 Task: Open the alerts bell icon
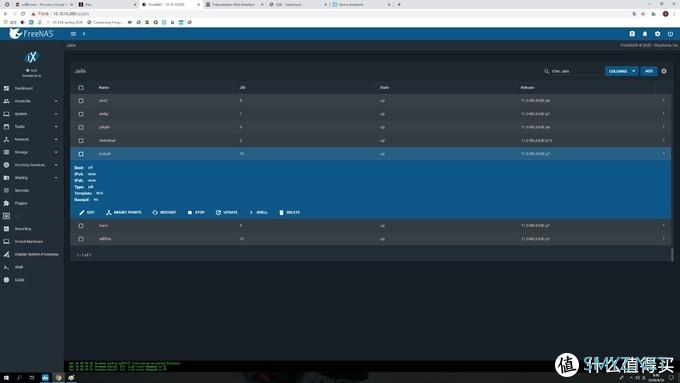pos(645,34)
